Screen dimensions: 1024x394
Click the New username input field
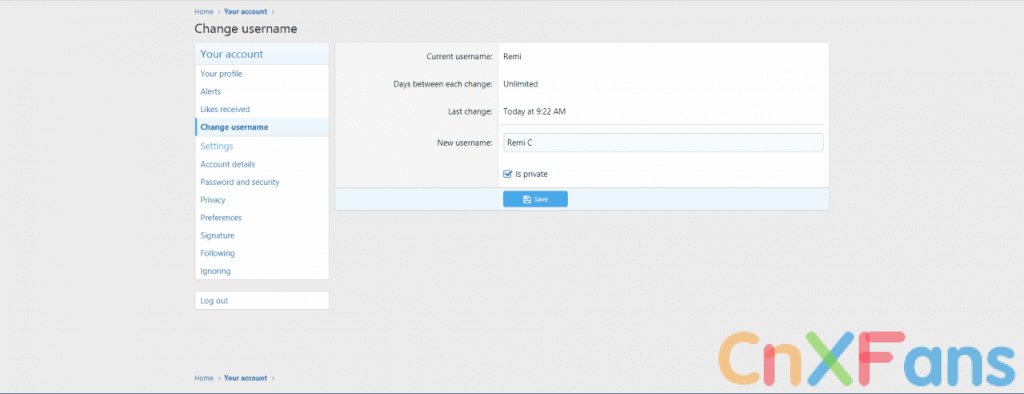[x=663, y=142]
